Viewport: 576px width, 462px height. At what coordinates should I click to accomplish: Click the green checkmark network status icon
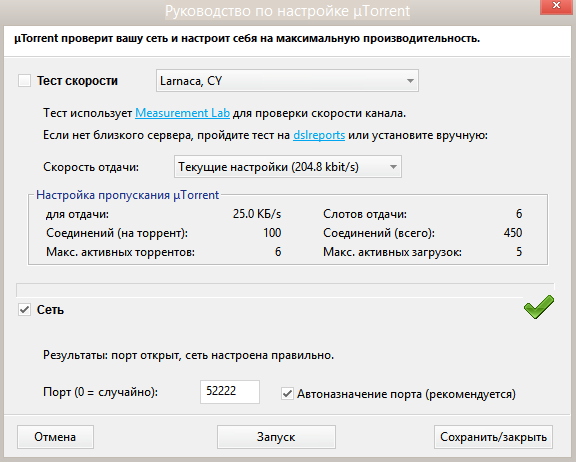(539, 307)
